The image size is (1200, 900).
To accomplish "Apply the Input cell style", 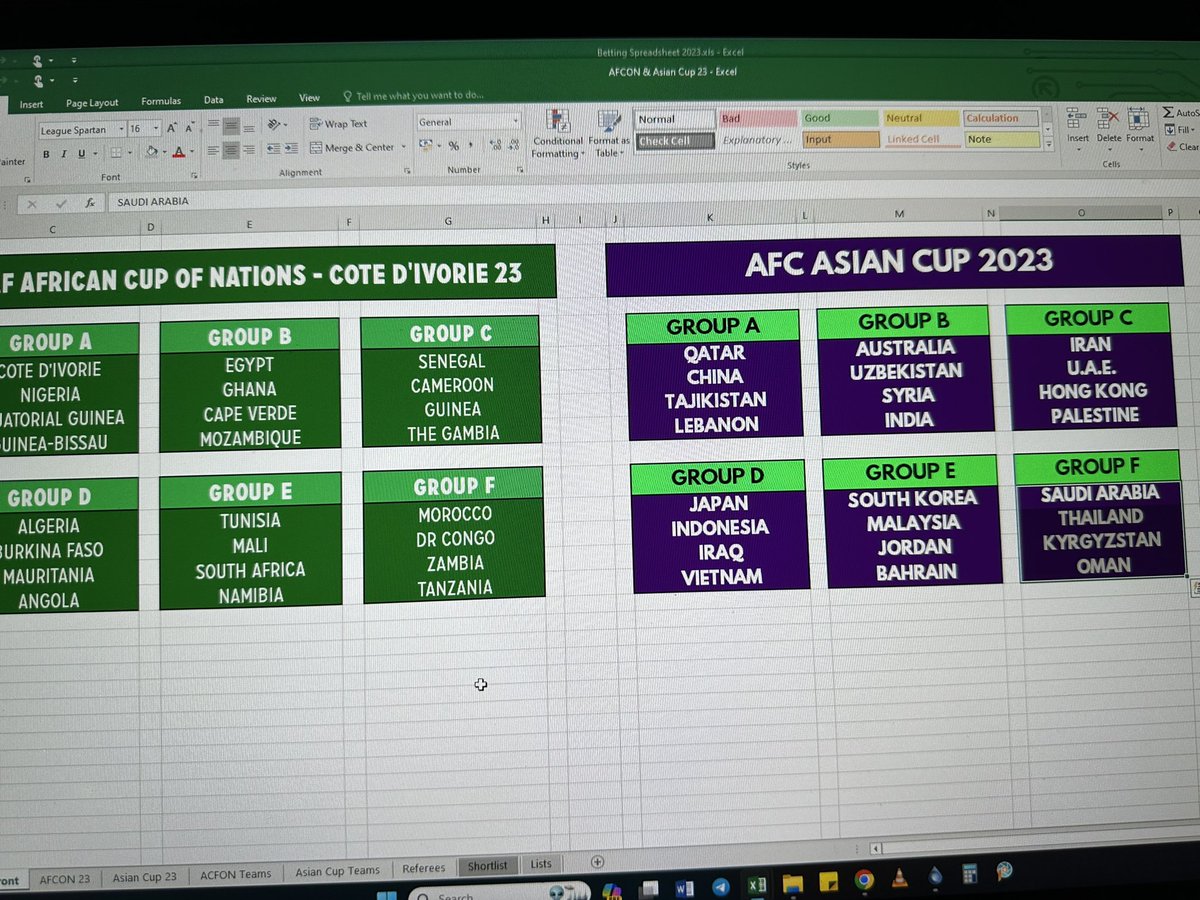I will pyautogui.click(x=839, y=140).
